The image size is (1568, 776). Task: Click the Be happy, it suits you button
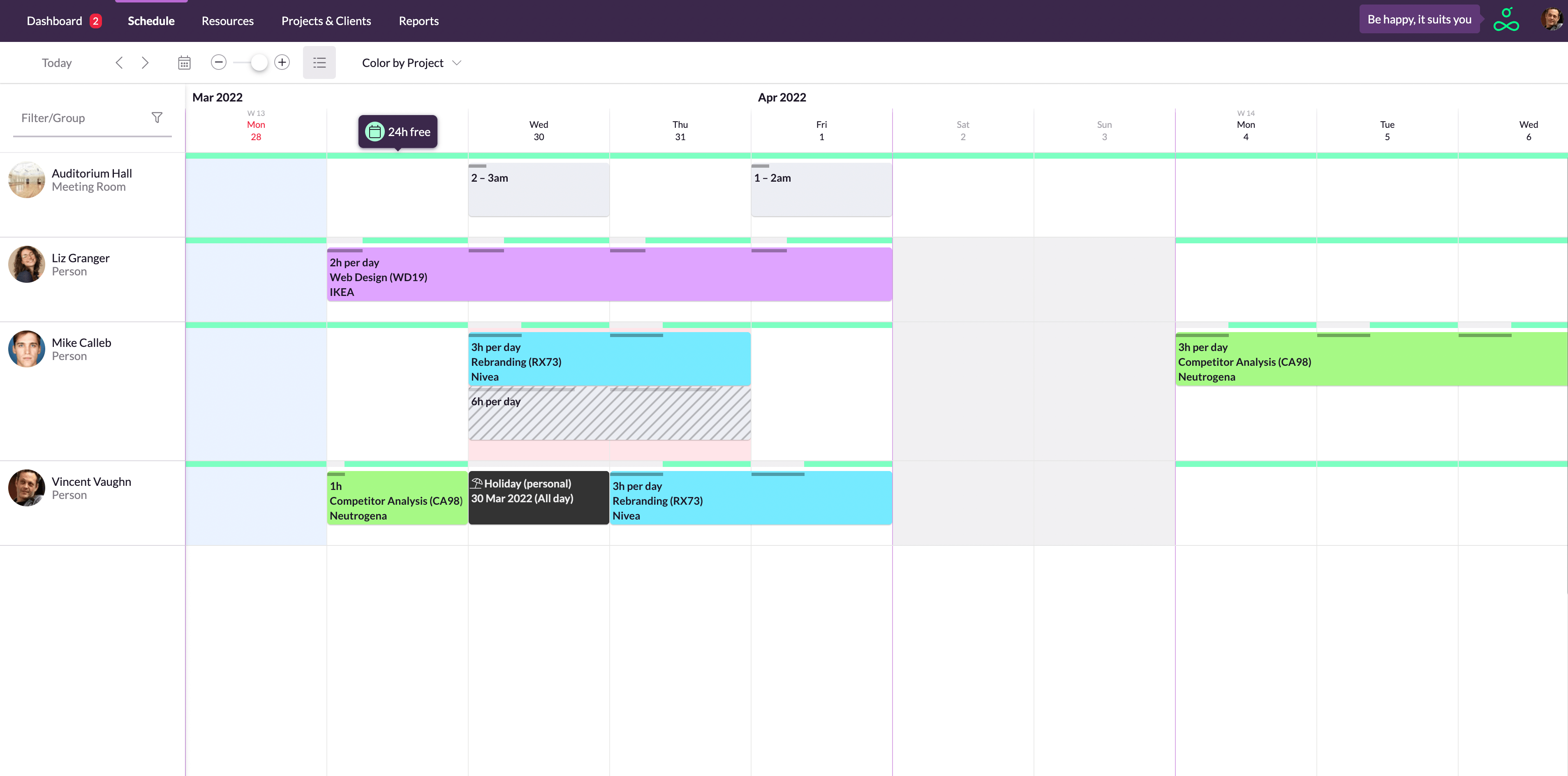point(1419,19)
